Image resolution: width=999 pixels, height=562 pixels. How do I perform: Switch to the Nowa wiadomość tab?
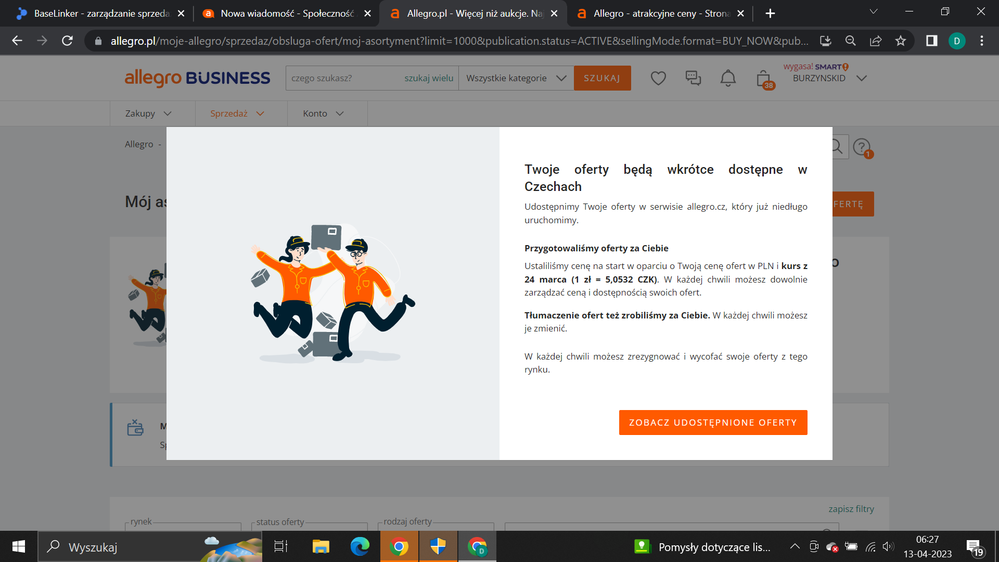point(280,13)
